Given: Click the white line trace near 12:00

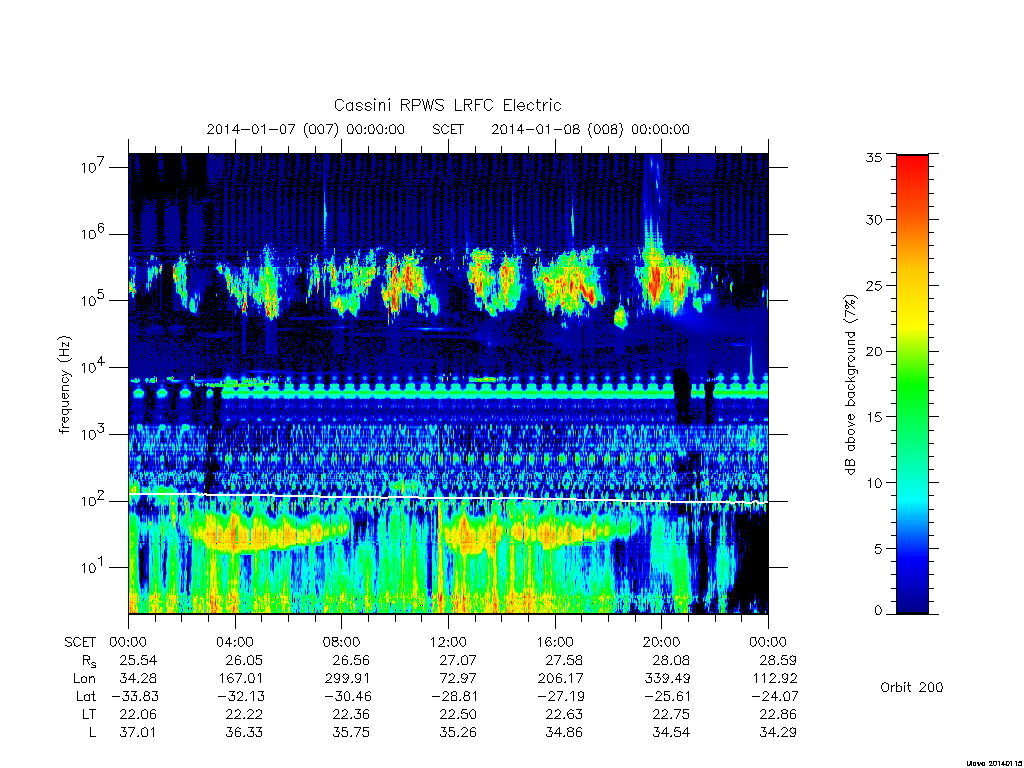Looking at the screenshot, I should pyautogui.click(x=448, y=498).
